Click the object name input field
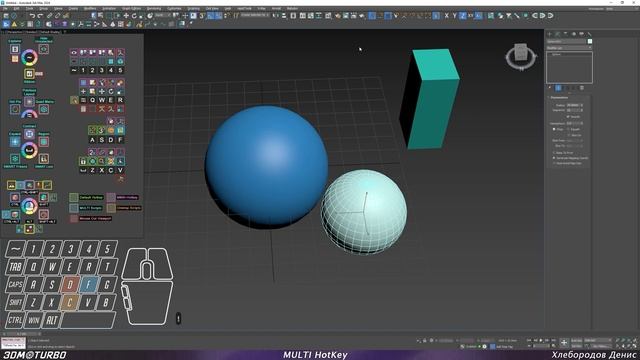The image size is (640, 360). click(x=567, y=42)
